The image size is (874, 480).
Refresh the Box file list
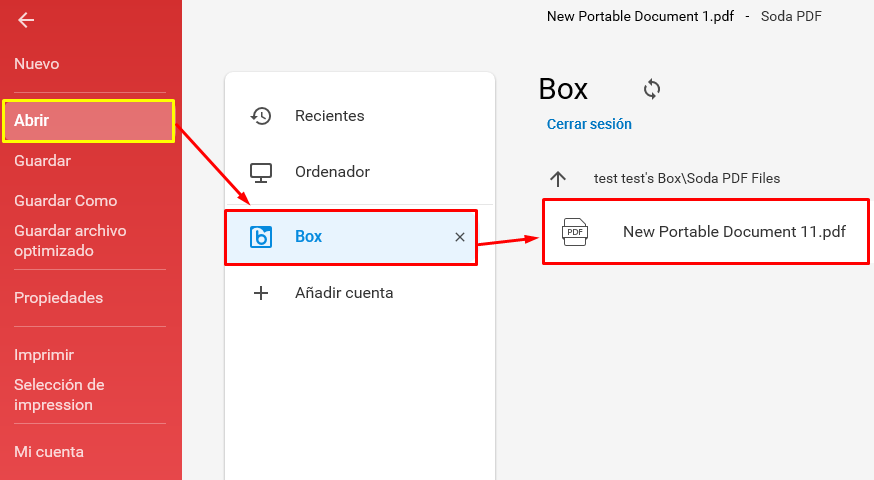tap(652, 89)
